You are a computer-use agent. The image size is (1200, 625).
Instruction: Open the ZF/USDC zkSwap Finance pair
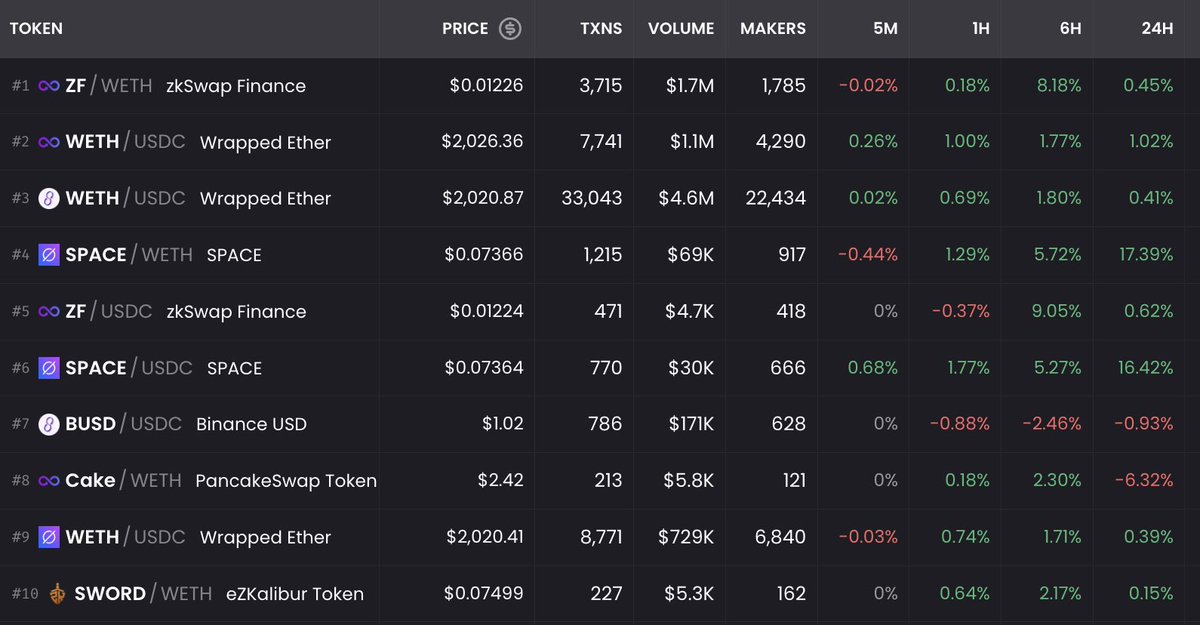600,311
